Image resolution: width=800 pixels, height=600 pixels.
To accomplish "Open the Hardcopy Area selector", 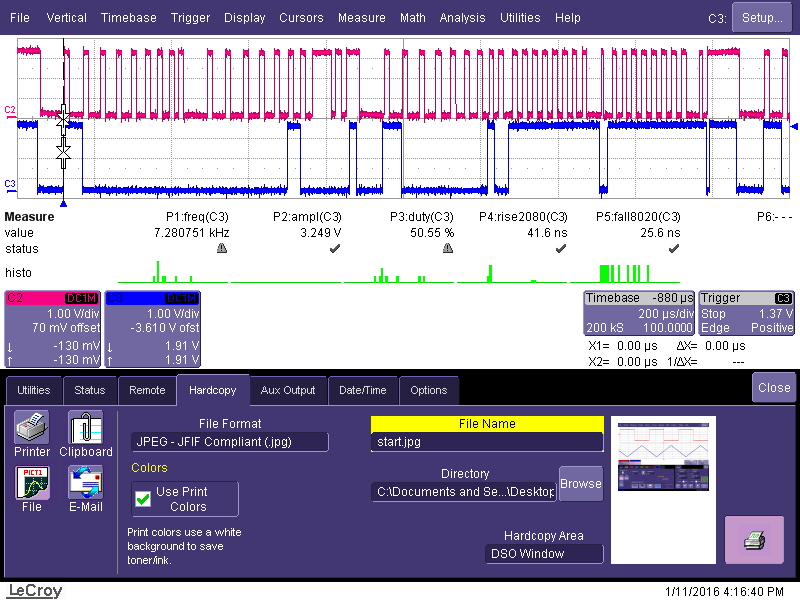I will [x=544, y=554].
